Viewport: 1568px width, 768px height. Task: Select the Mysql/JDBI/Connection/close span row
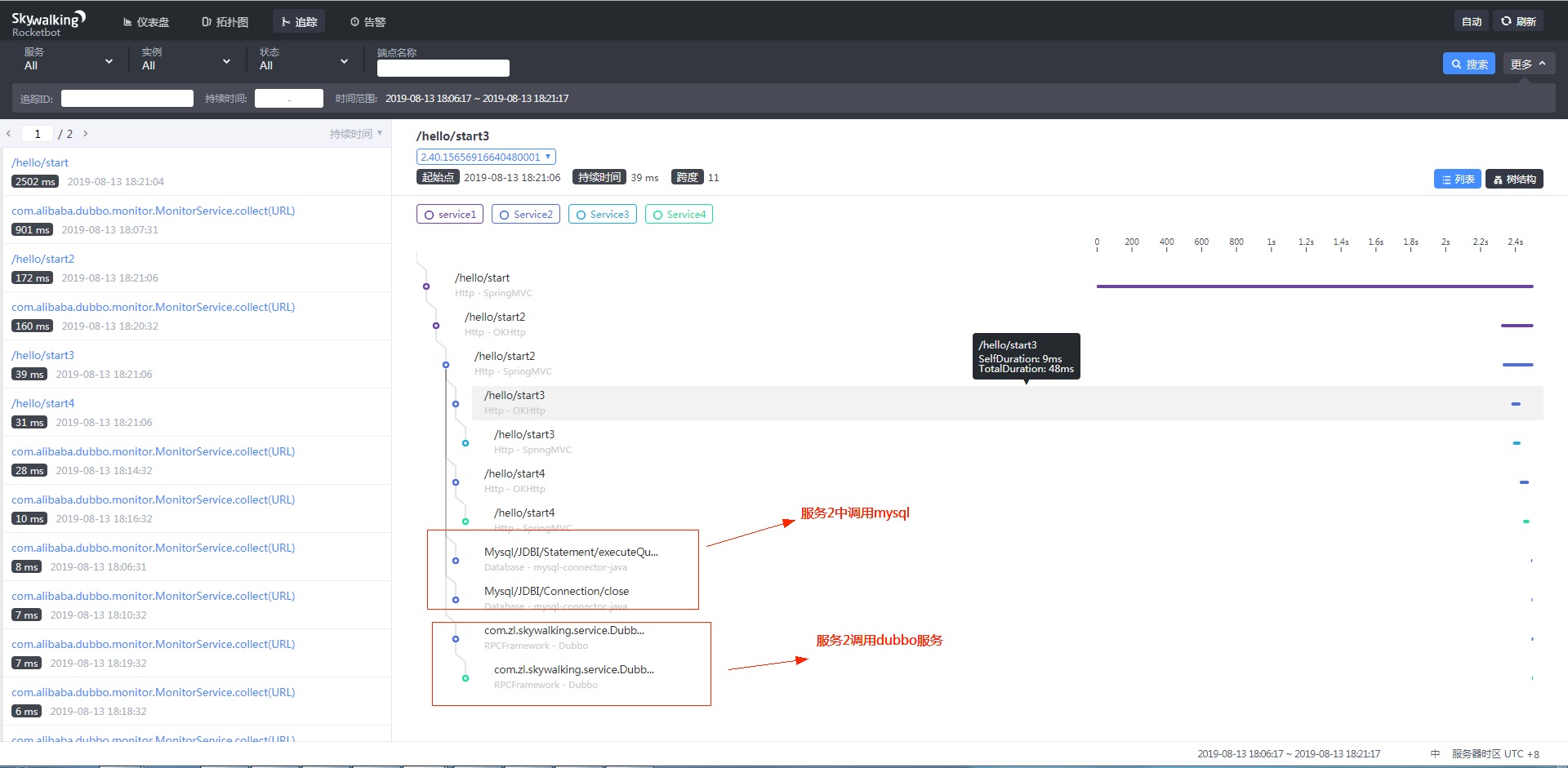coord(1007,599)
